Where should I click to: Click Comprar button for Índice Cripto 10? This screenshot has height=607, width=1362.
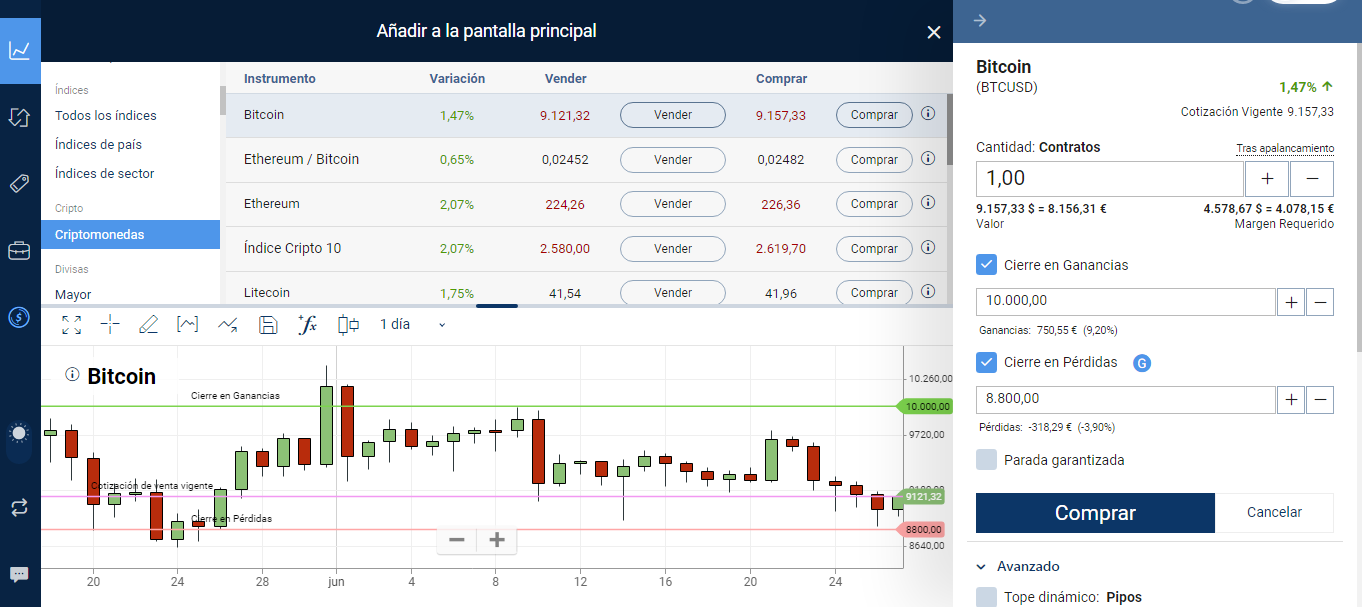click(x=874, y=248)
